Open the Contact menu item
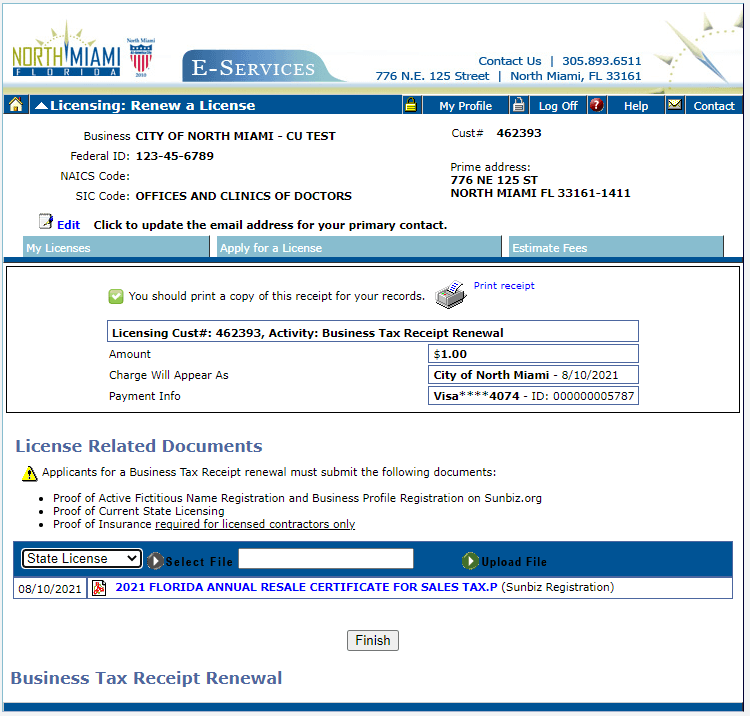Screen dimensions: 750x716 tap(714, 106)
